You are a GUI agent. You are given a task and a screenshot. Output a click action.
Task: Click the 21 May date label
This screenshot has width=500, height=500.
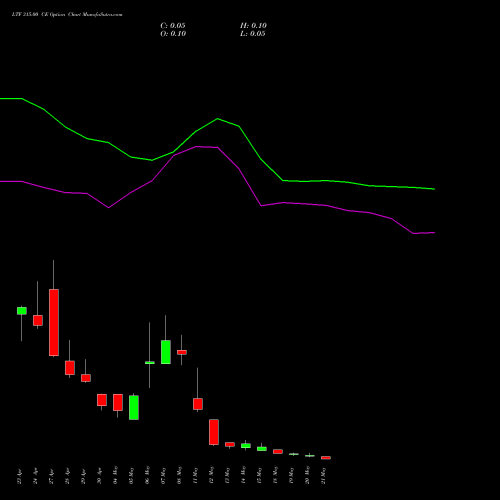click(x=324, y=475)
